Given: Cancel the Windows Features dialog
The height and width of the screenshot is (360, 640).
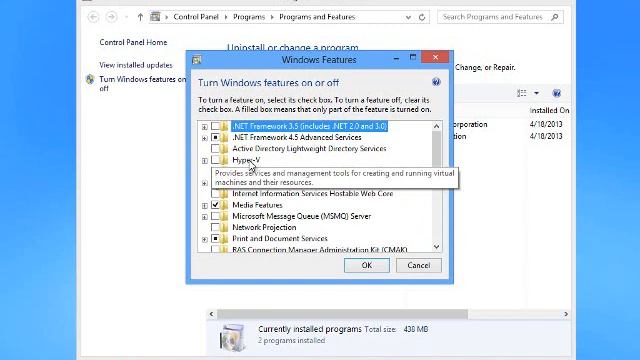Looking at the screenshot, I should 419,265.
